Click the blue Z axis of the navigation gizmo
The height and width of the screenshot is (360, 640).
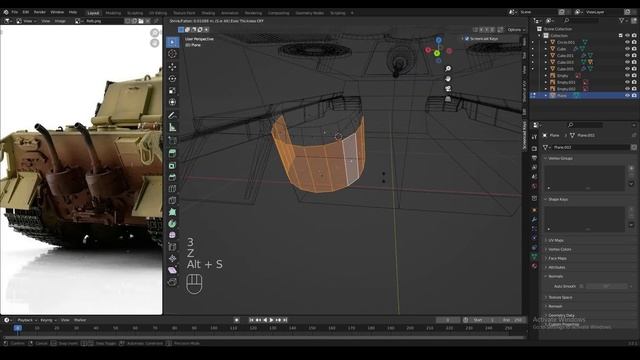(438, 40)
